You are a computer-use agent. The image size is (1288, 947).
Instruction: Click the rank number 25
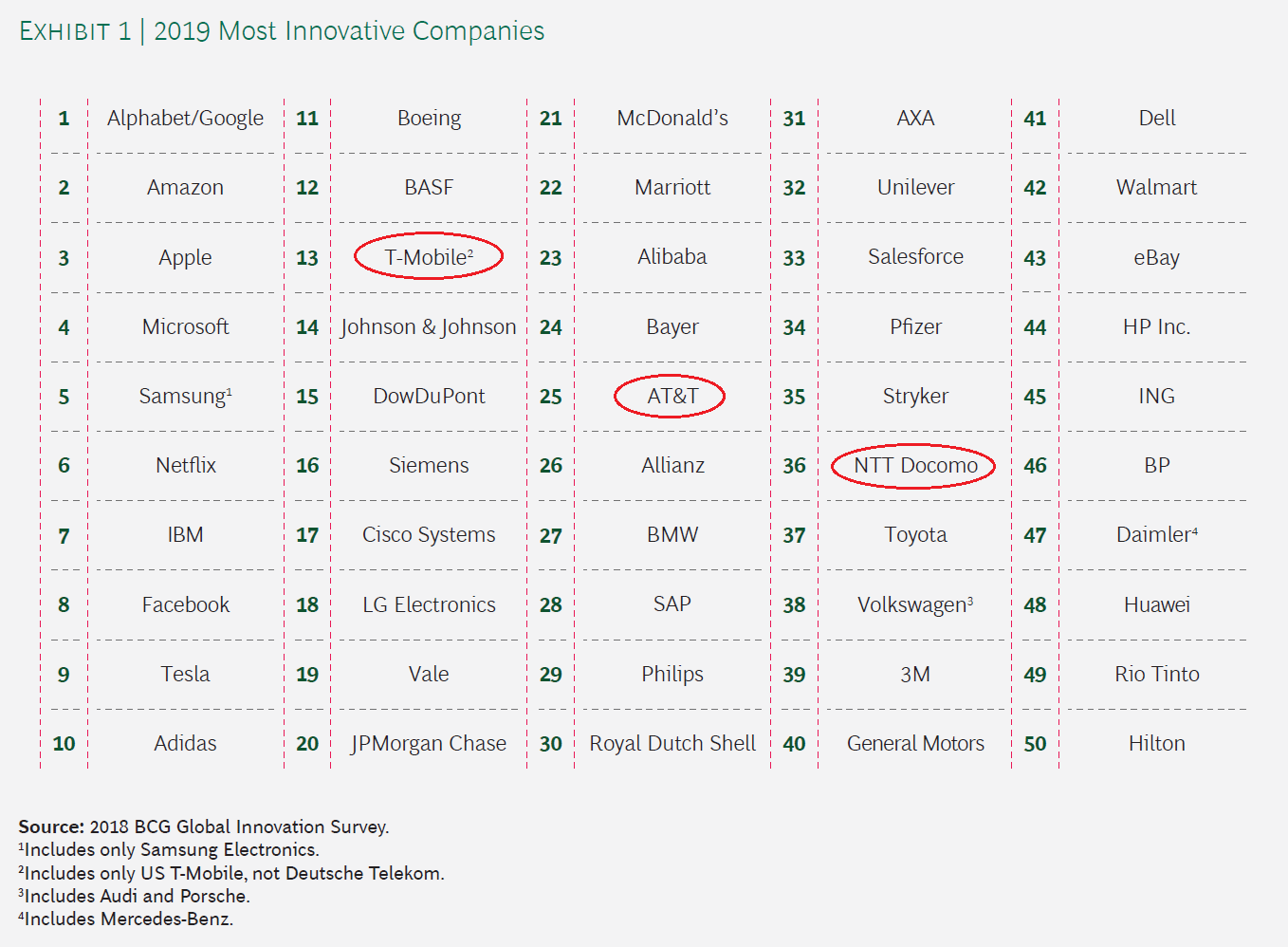tap(550, 397)
